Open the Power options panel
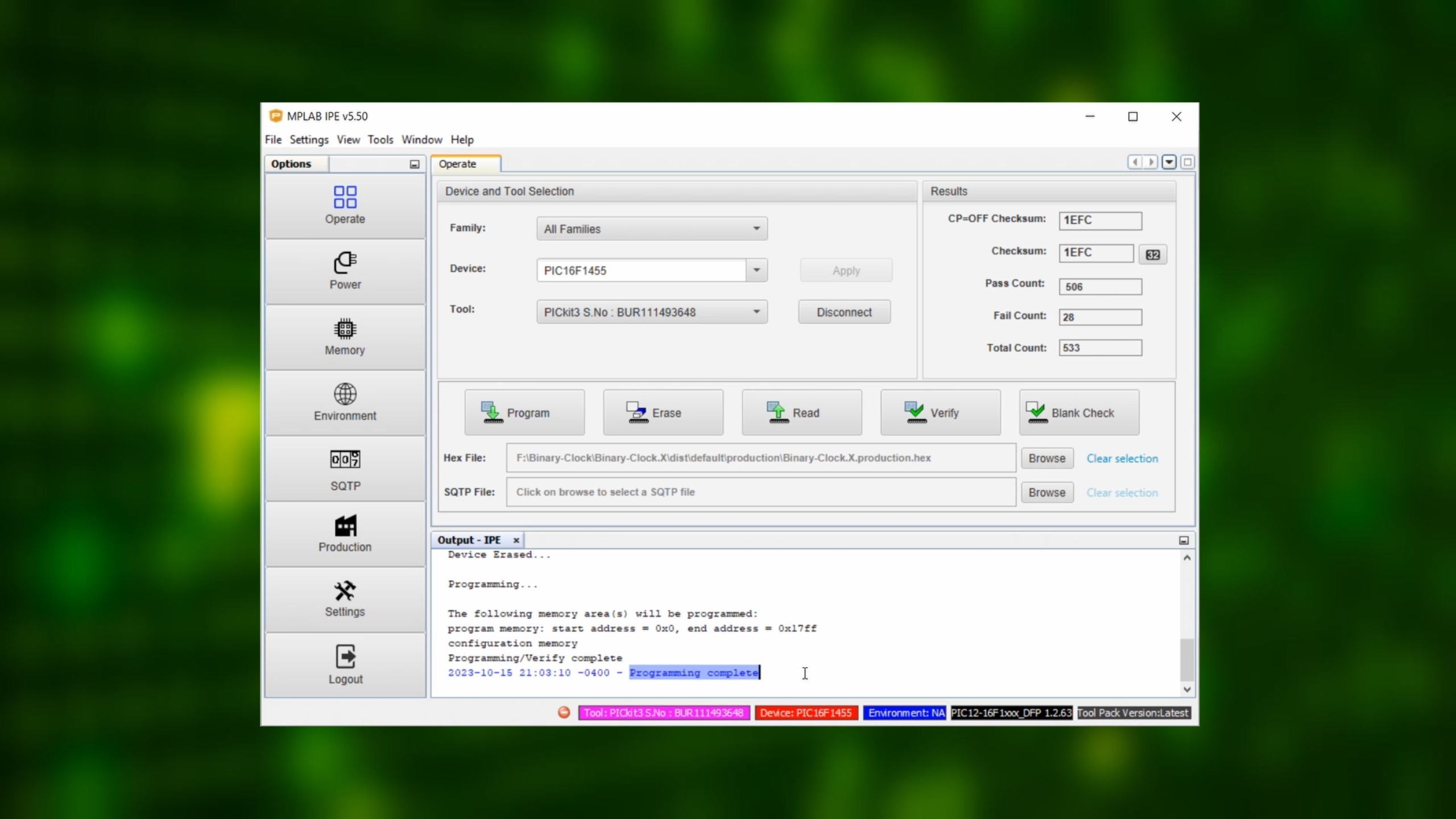The height and width of the screenshot is (819, 1456). coord(345,271)
